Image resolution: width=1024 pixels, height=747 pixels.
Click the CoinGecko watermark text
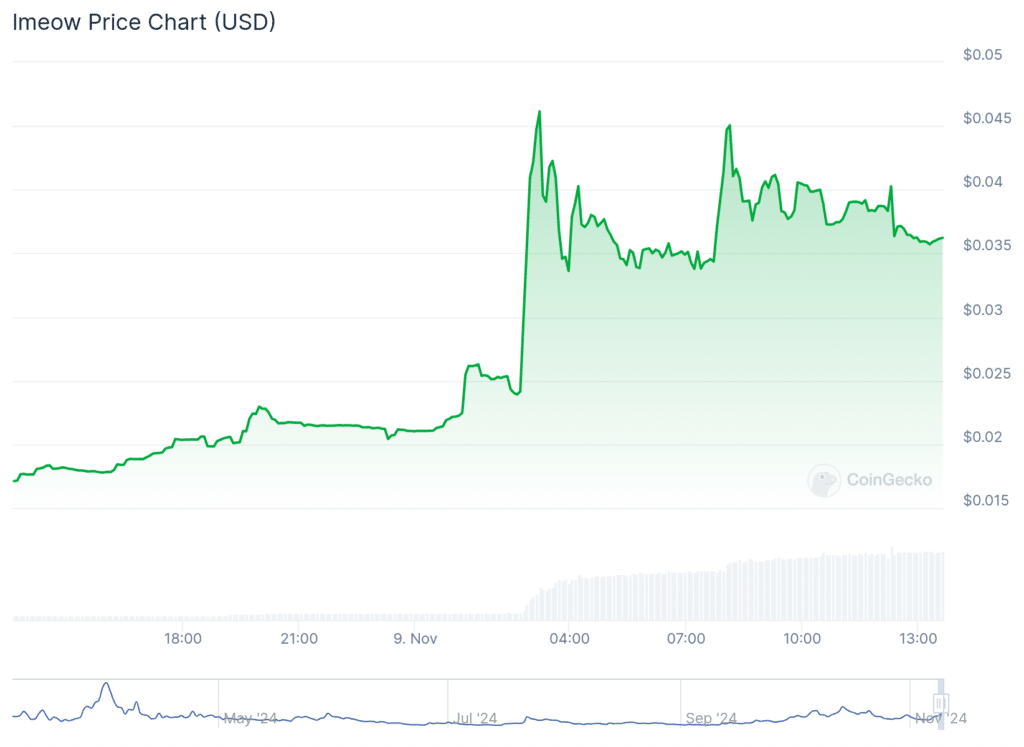pos(889,480)
